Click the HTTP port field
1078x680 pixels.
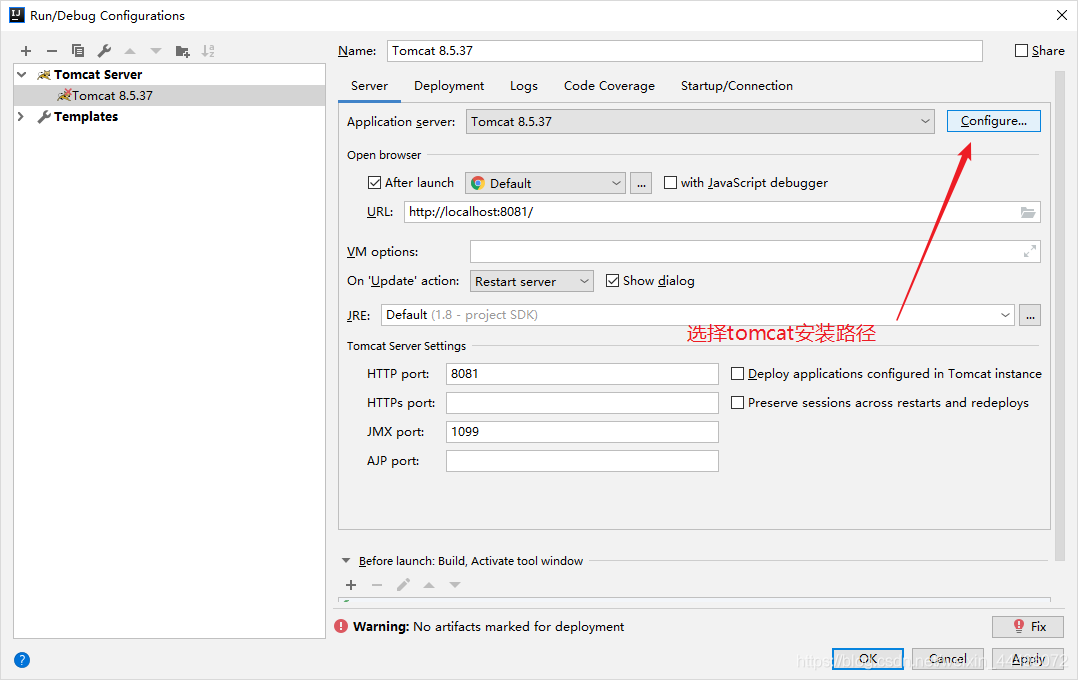[582, 373]
